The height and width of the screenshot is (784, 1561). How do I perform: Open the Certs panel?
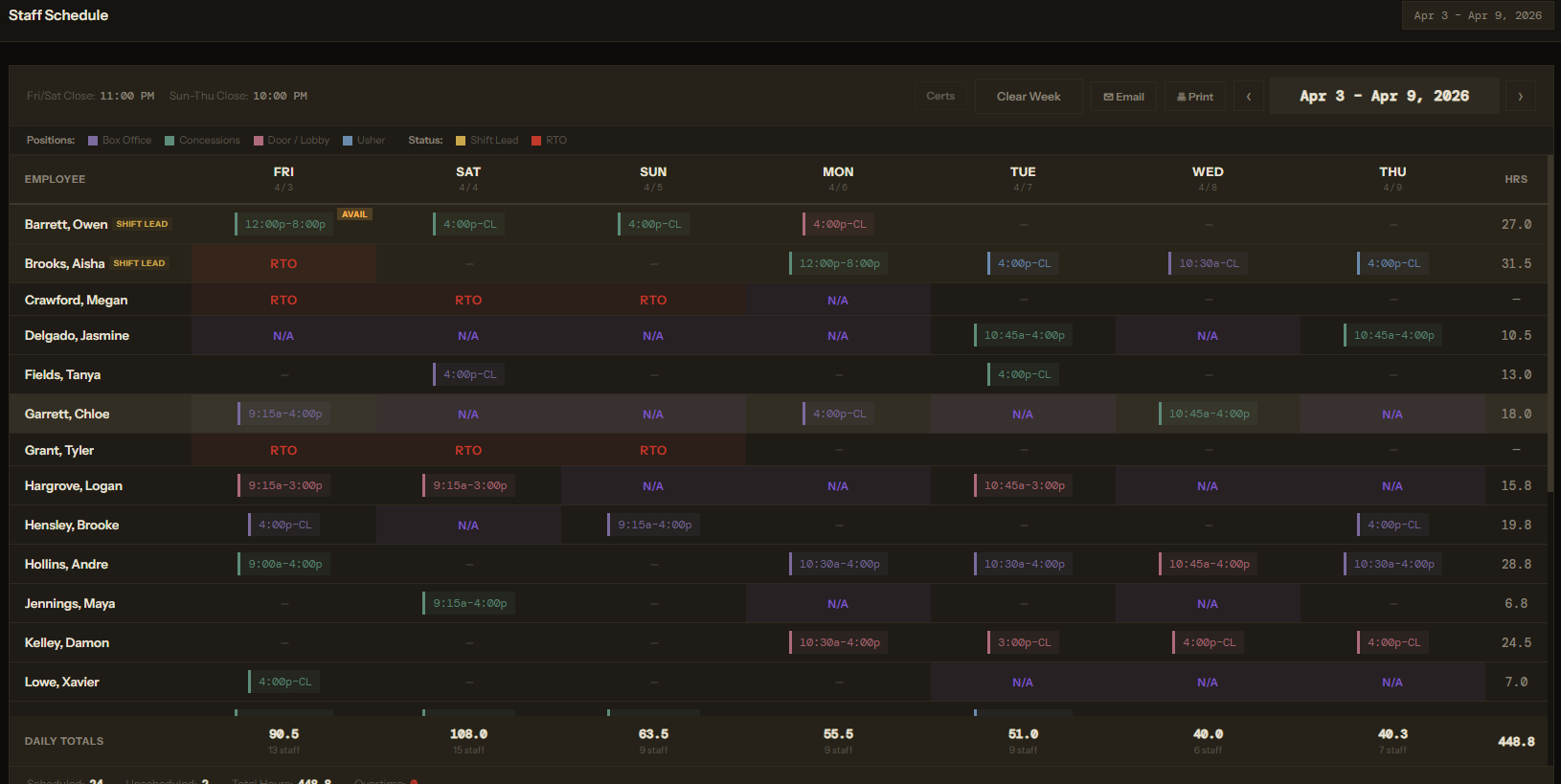[940, 96]
